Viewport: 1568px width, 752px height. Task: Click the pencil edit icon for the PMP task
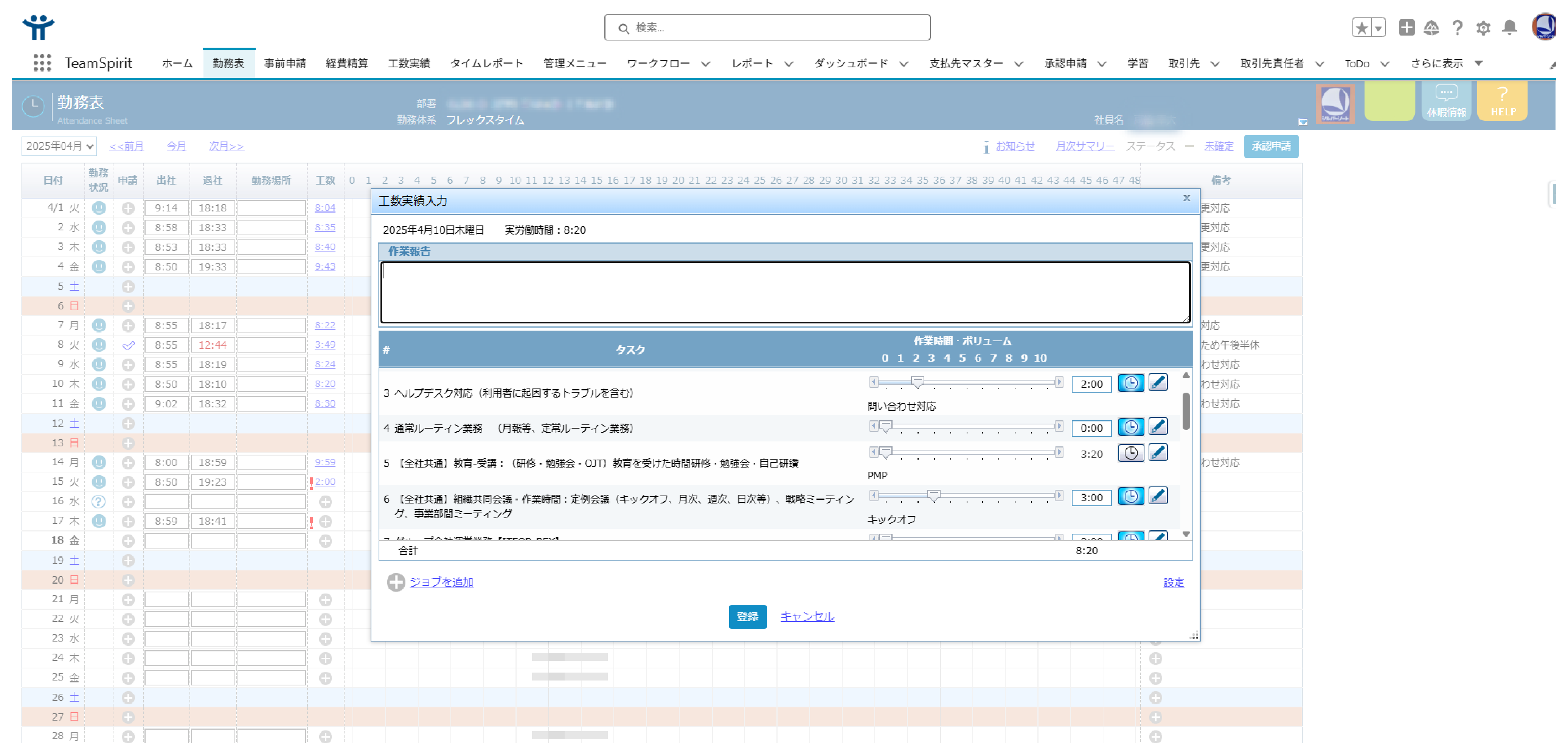click(1158, 452)
